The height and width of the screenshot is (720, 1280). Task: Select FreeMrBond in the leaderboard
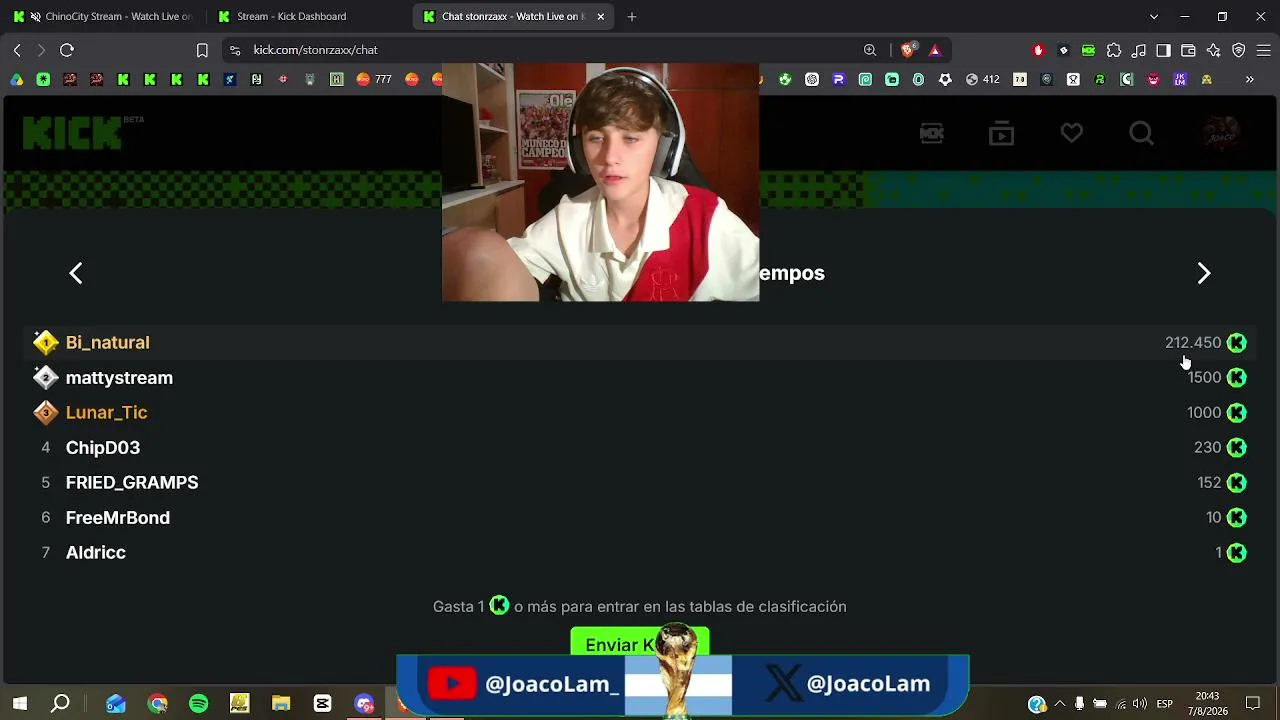[118, 517]
